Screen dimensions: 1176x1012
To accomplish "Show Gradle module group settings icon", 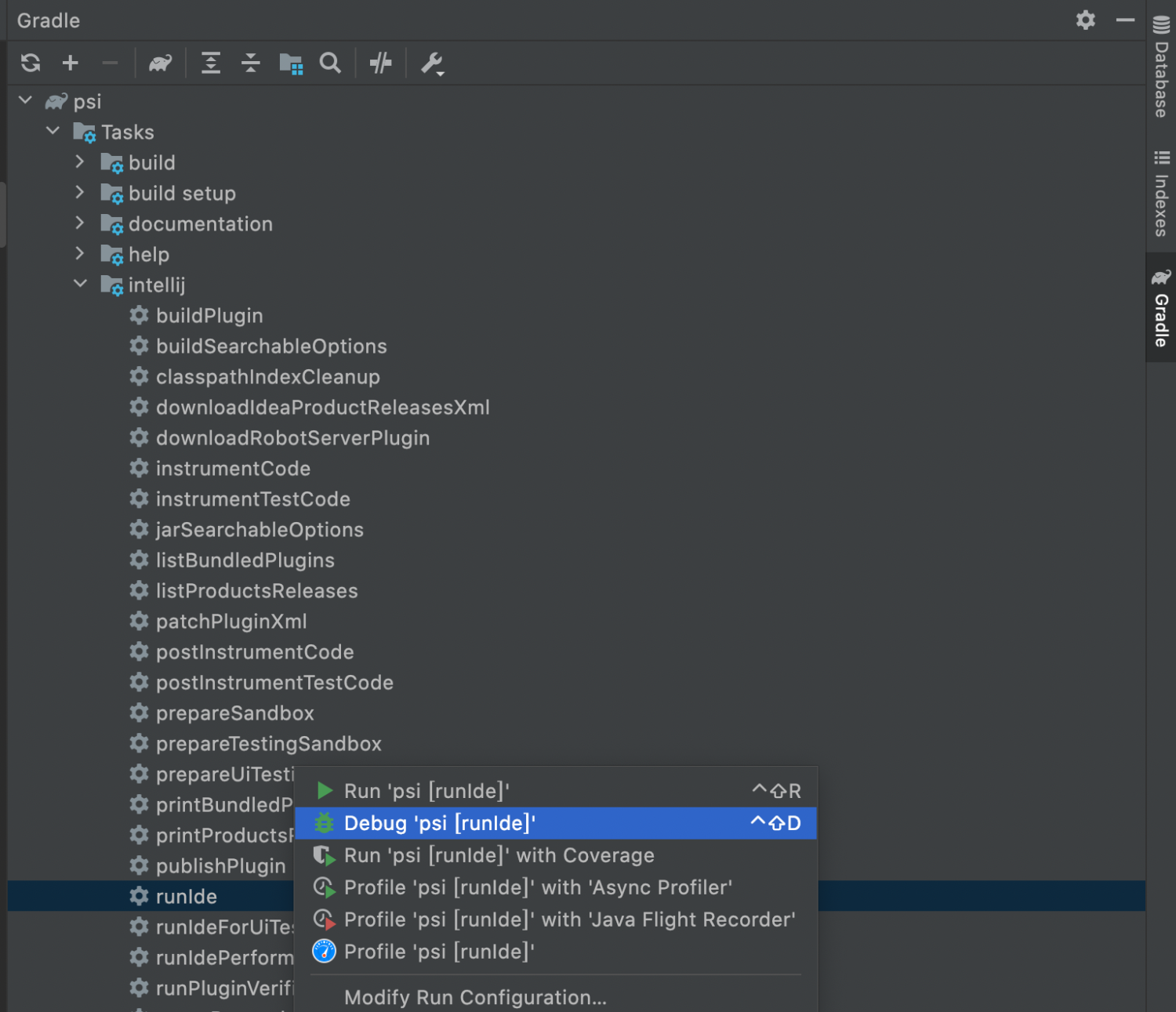I will click(x=291, y=63).
